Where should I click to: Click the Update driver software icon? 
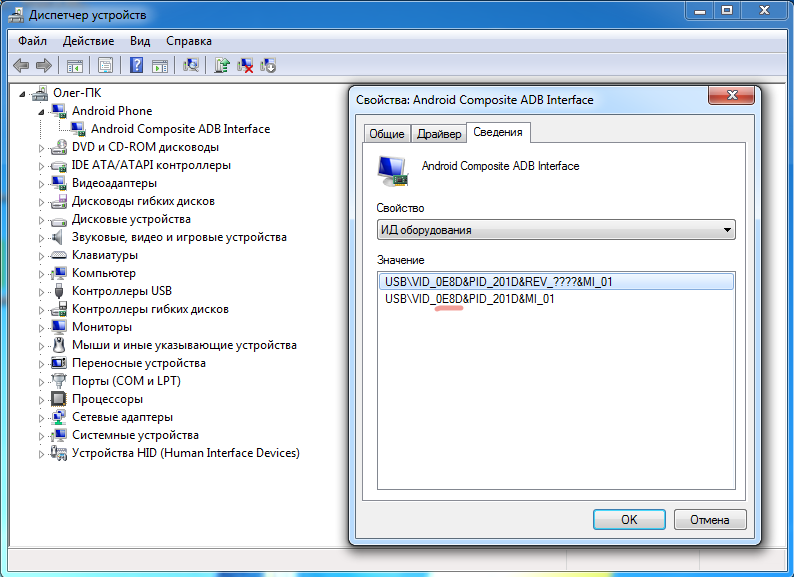[222, 66]
